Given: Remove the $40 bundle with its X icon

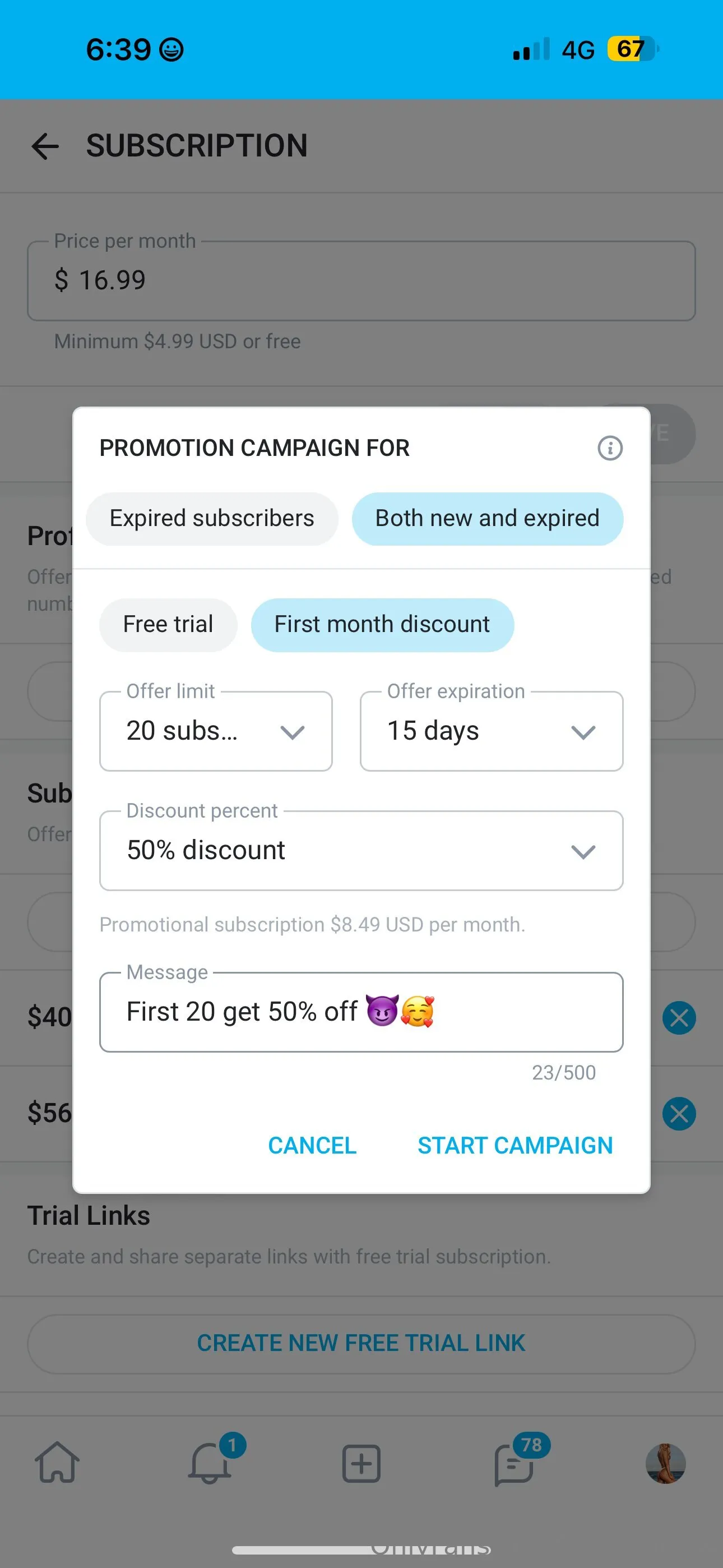Looking at the screenshot, I should click(x=680, y=1017).
